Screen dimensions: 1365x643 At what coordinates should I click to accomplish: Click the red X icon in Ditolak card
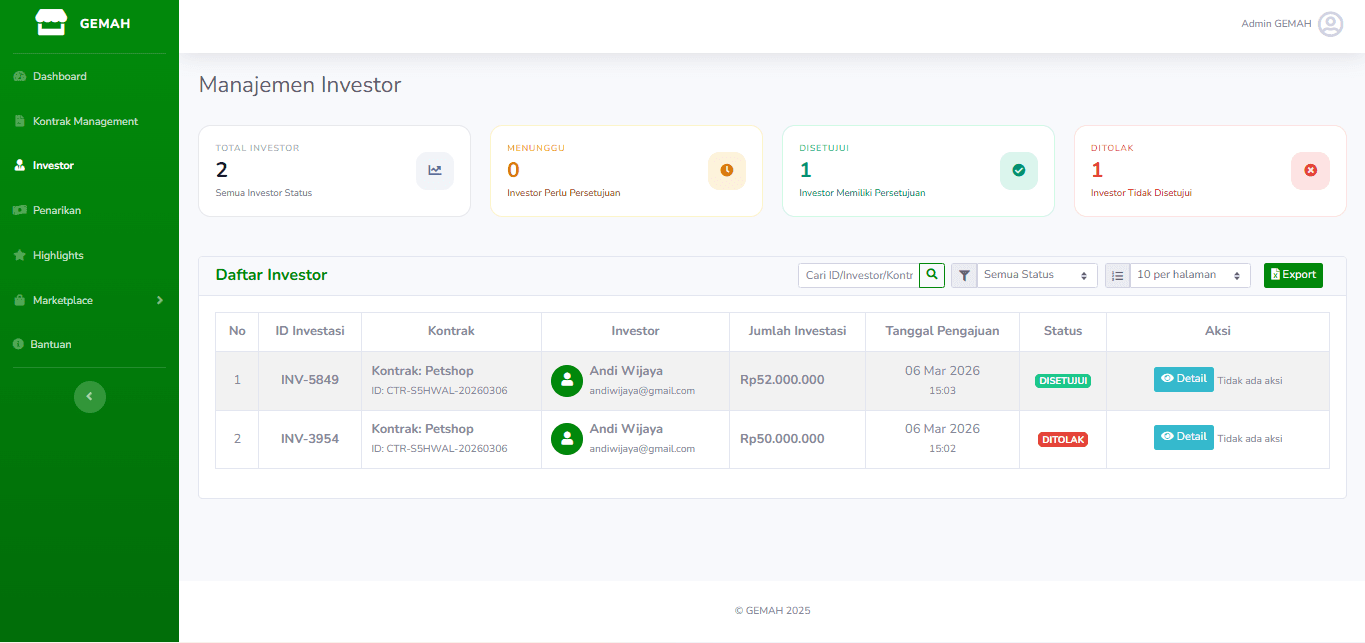click(x=1311, y=171)
